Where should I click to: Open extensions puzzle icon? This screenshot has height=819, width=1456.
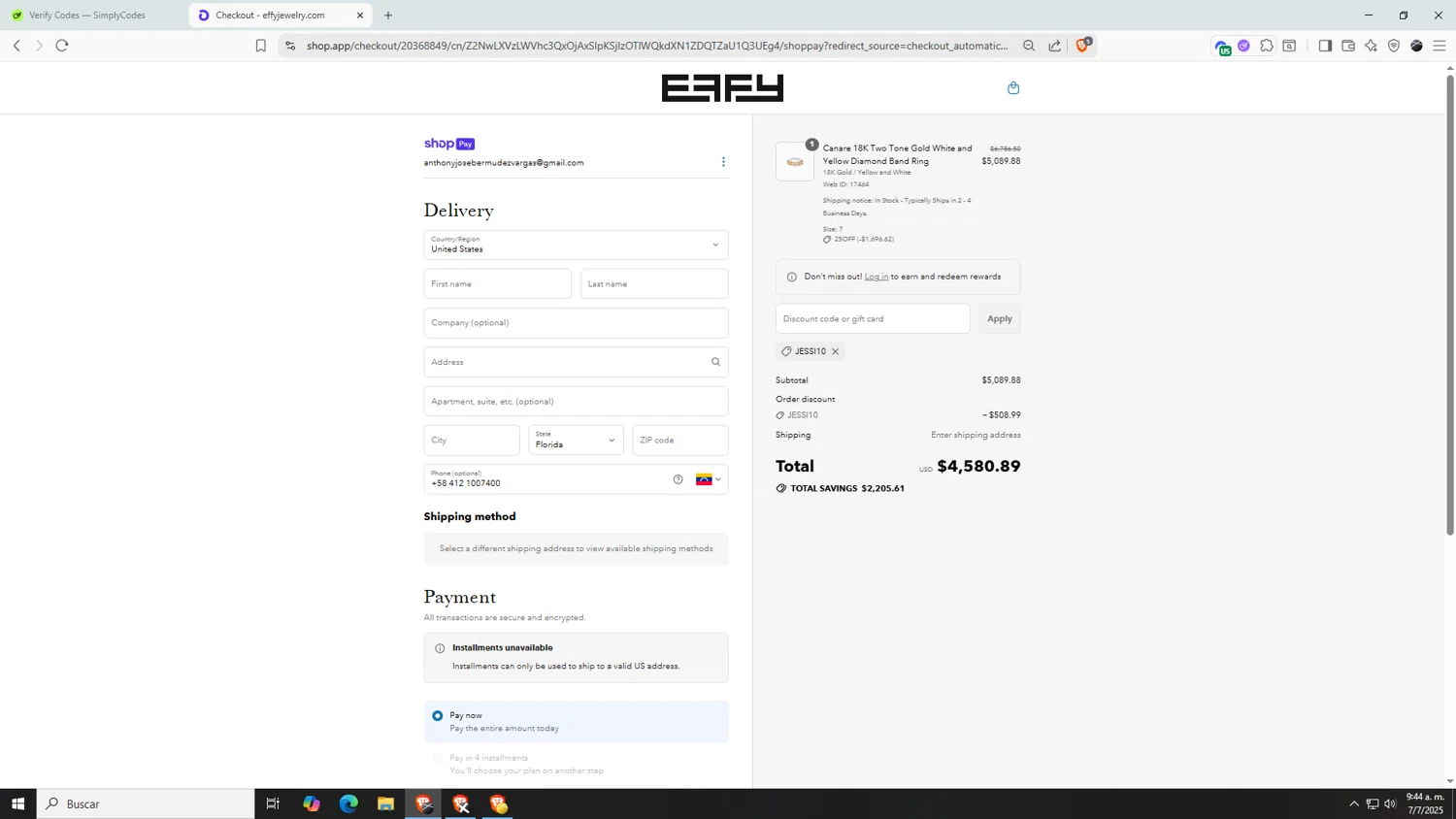pos(1267,46)
